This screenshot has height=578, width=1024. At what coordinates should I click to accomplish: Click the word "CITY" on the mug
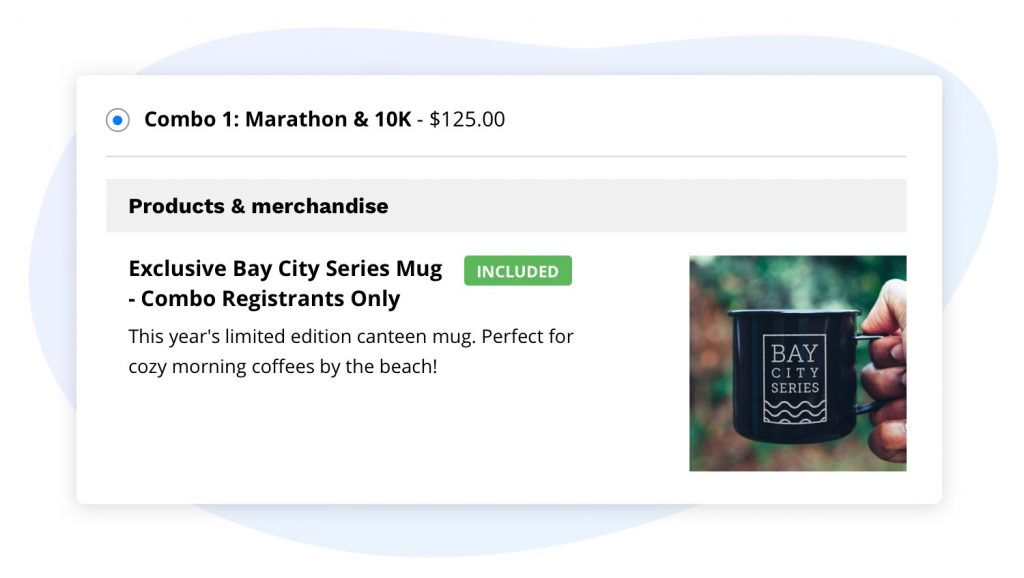point(795,373)
